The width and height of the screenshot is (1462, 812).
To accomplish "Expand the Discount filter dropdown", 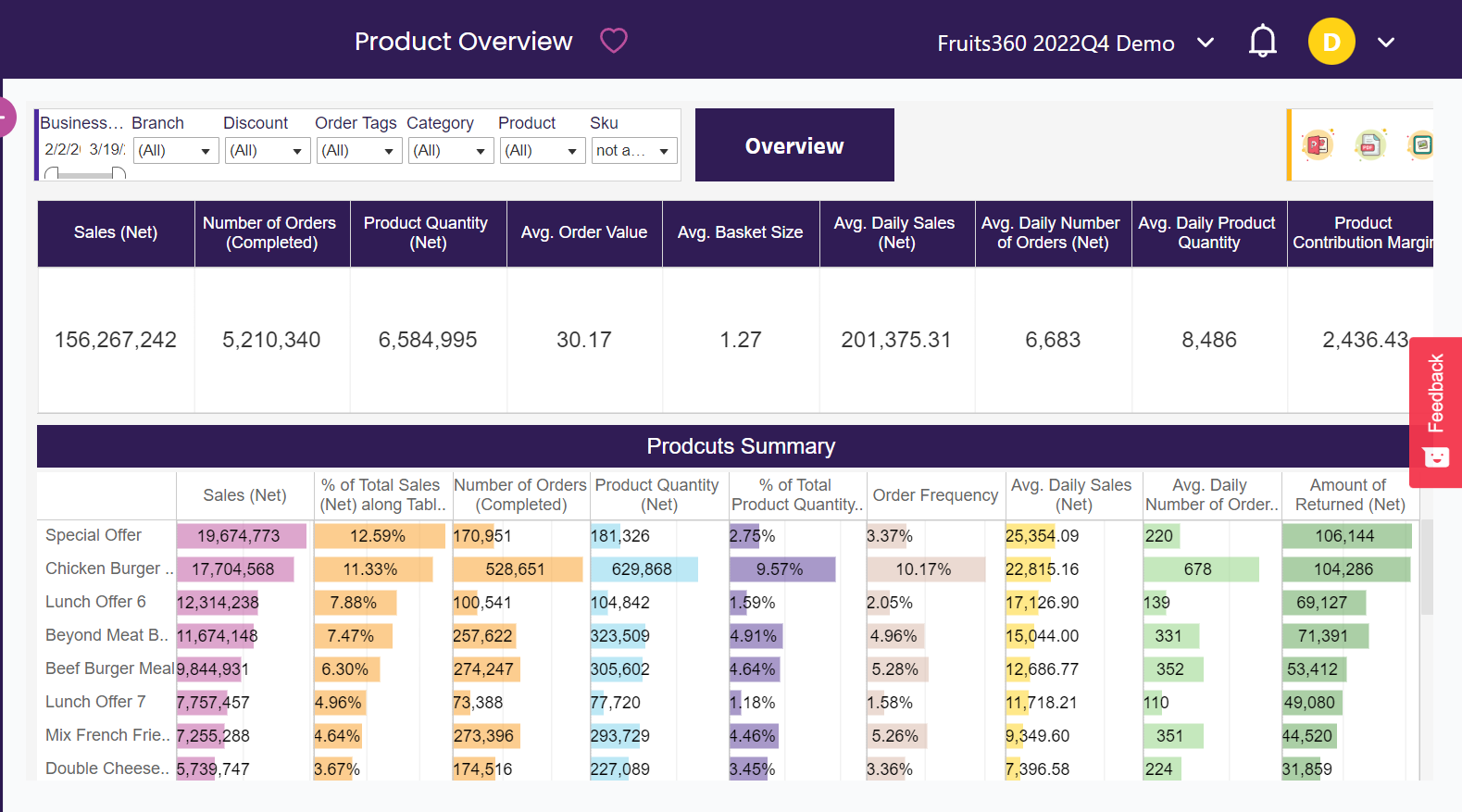I will (268, 151).
